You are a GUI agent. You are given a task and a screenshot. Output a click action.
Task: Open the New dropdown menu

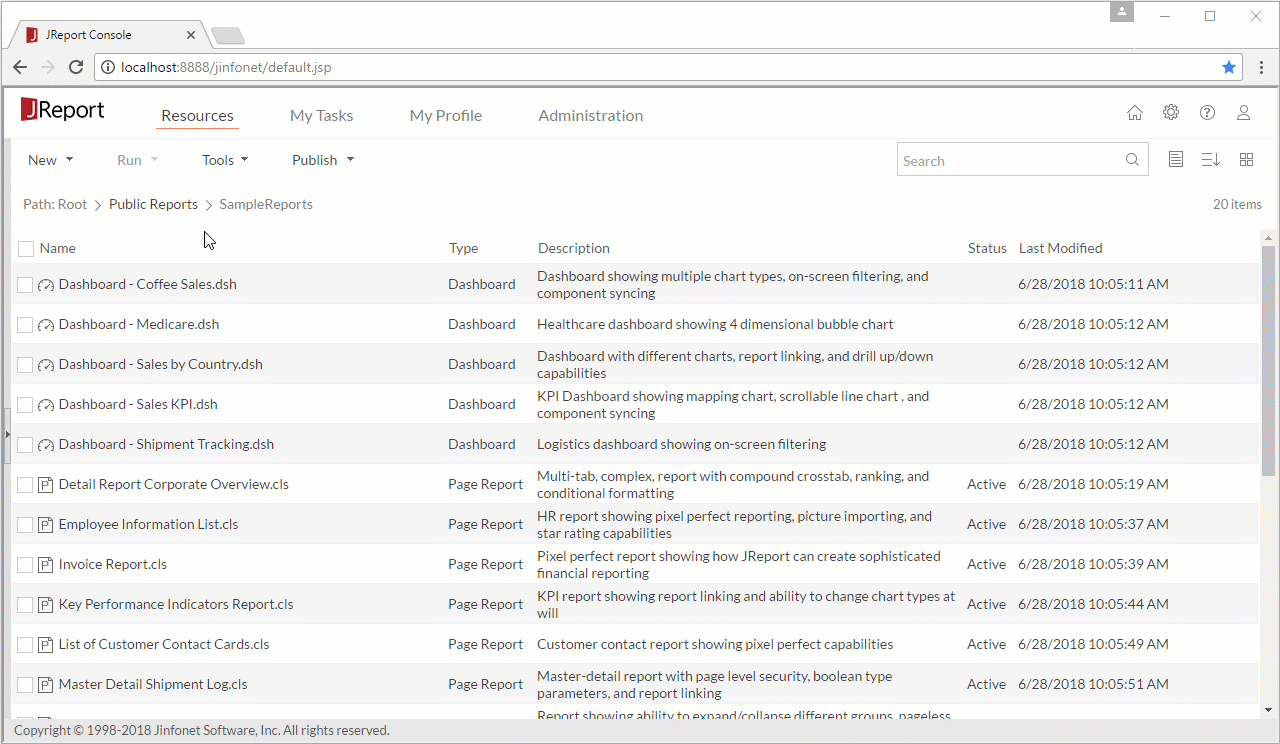pyautogui.click(x=50, y=160)
